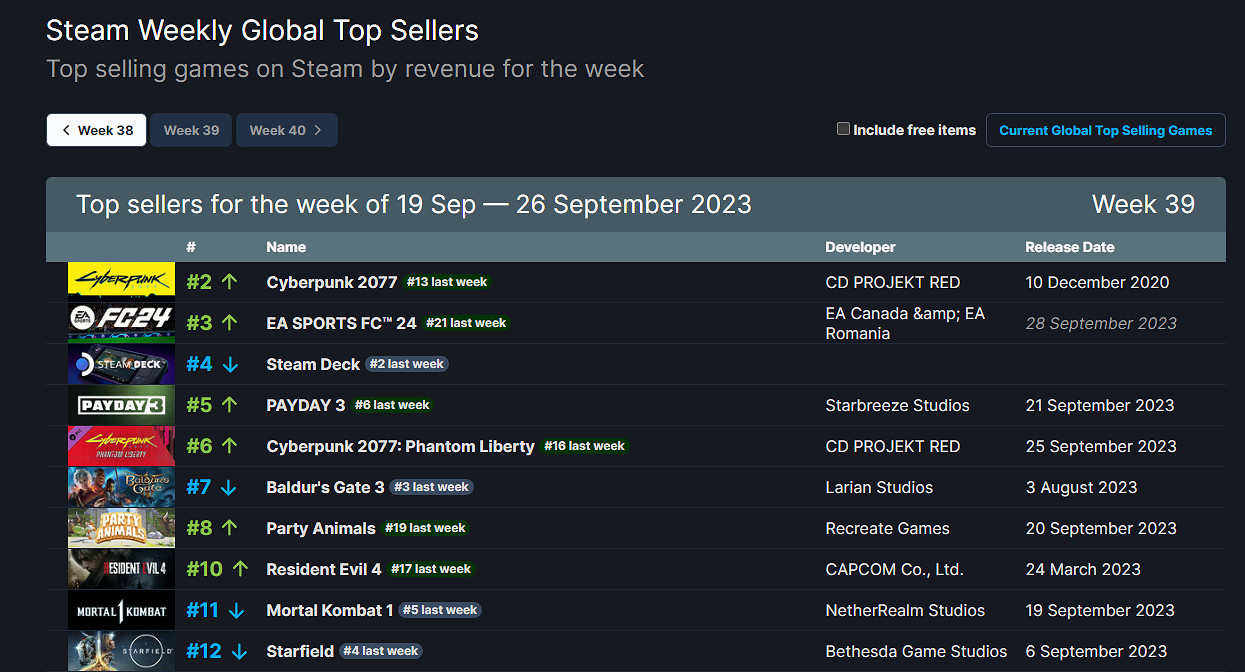Viewport: 1245px width, 672px height.
Task: Click the Release Date column header
Action: [1069, 247]
